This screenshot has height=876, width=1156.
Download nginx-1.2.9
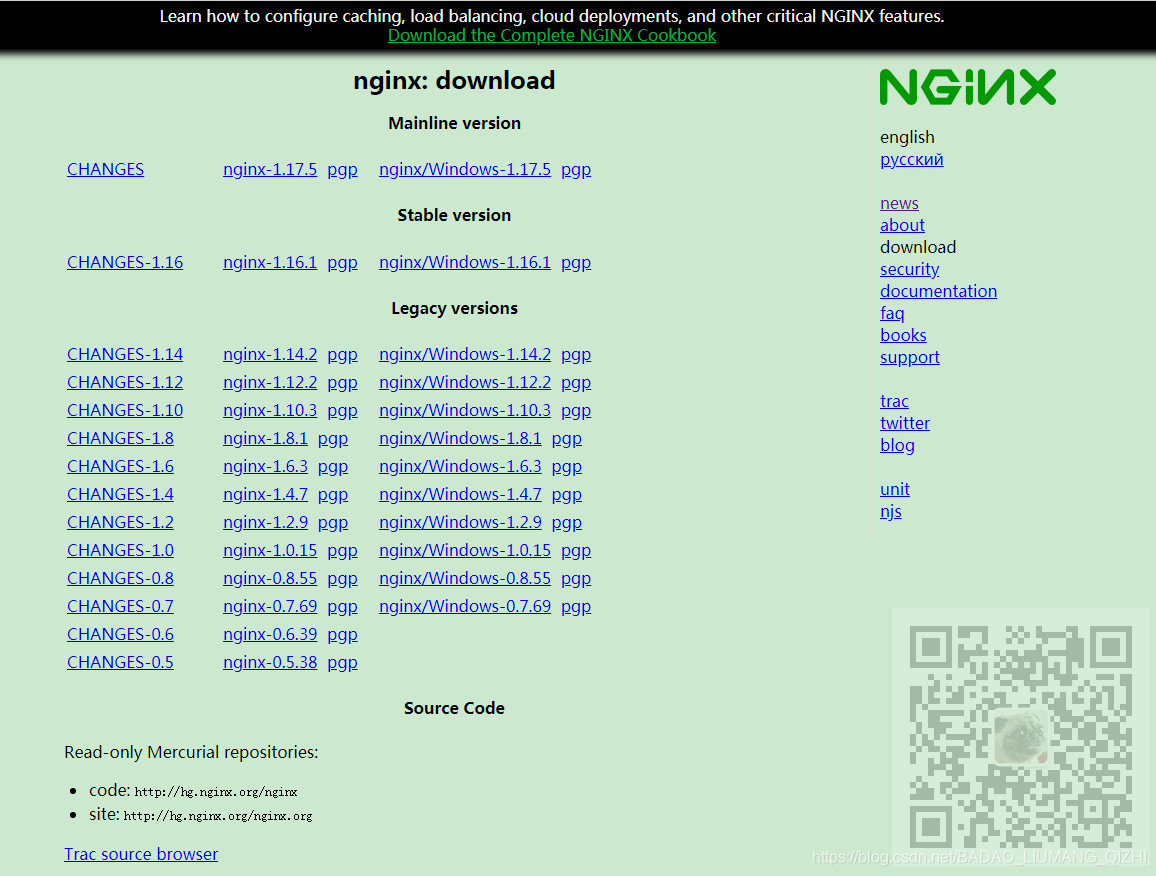[x=265, y=523]
